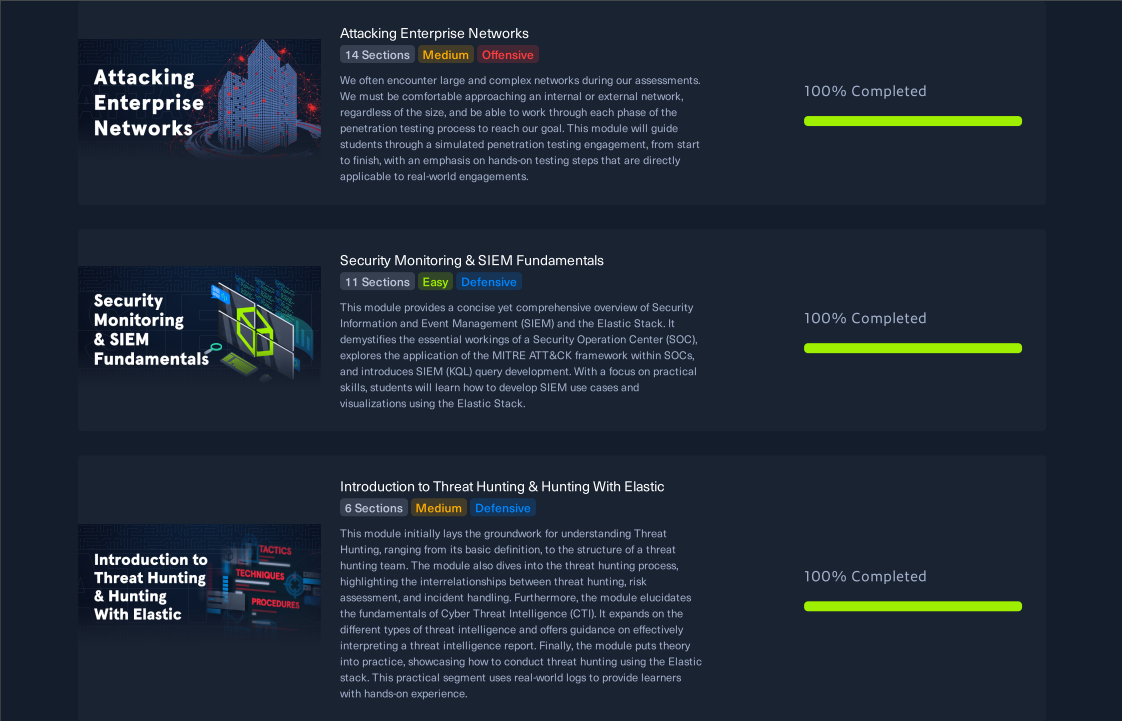Click 100% Completed label of Threat Hunting
Viewport: 1122px width, 721px height.
tap(864, 577)
